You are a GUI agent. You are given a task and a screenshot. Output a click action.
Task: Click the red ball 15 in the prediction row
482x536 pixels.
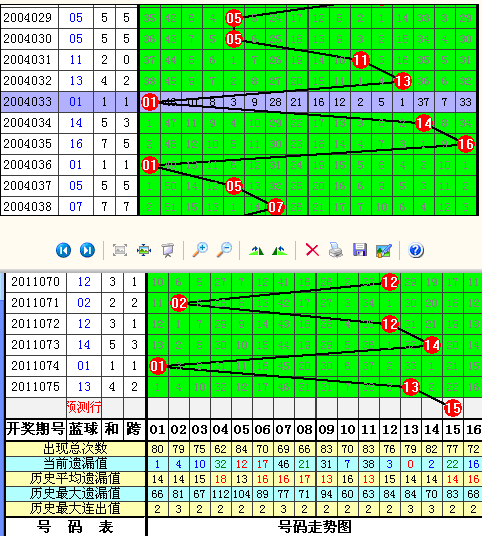tap(453, 408)
